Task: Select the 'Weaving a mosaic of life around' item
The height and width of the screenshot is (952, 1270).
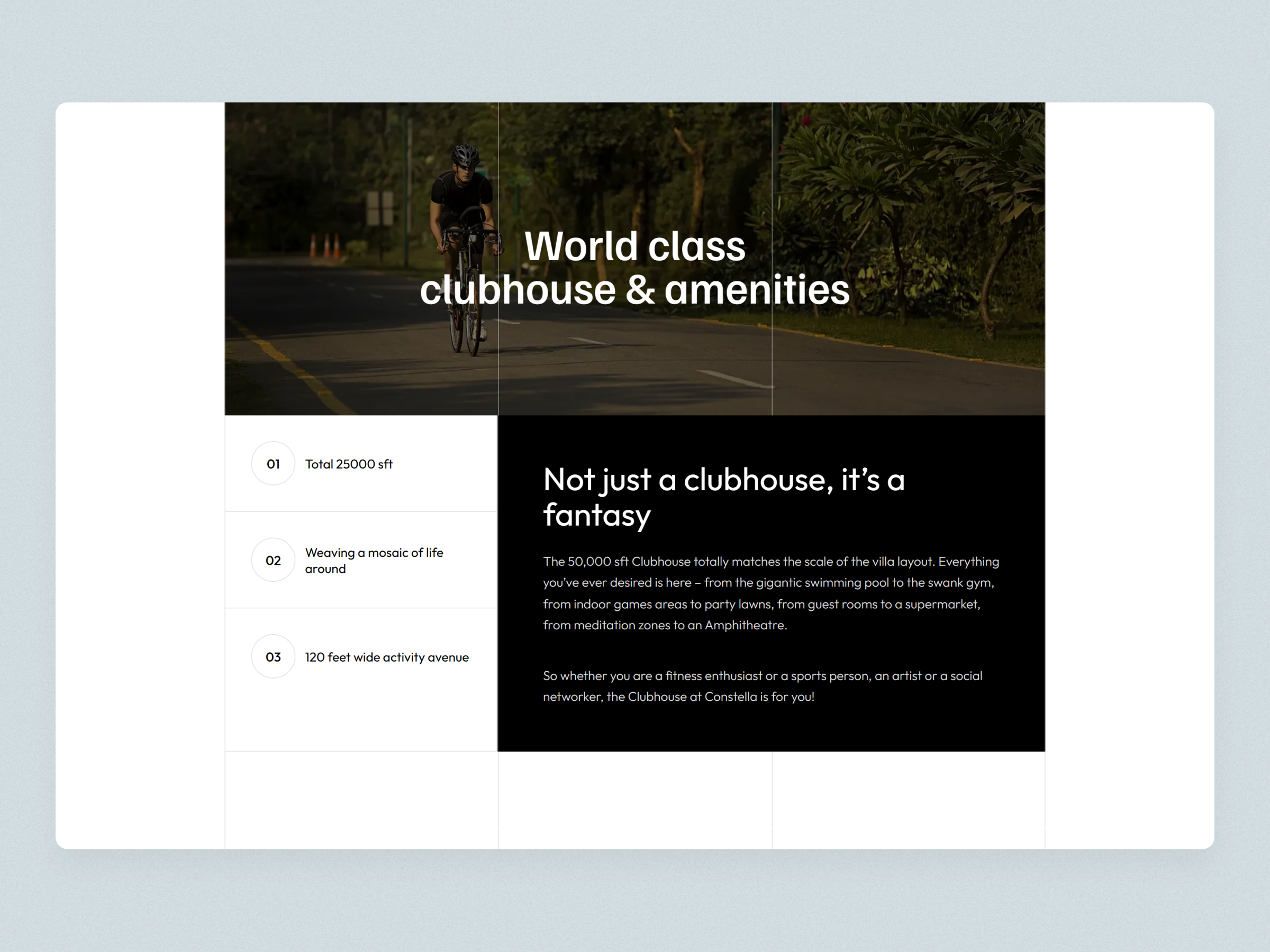Action: [374, 560]
